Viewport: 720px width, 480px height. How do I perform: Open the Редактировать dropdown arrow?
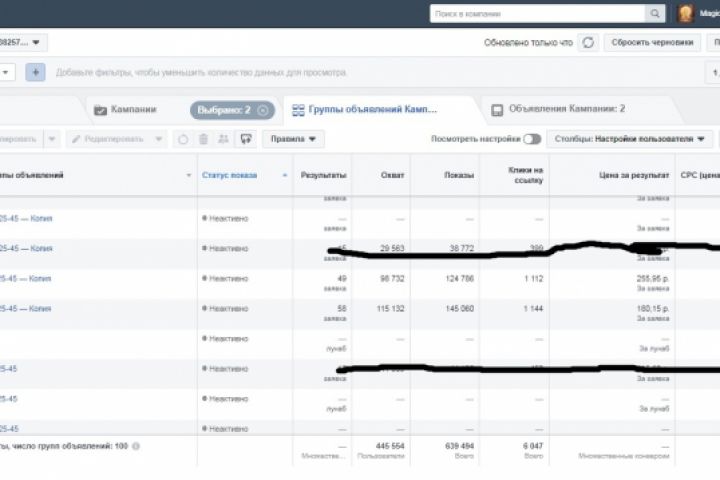tap(158, 139)
